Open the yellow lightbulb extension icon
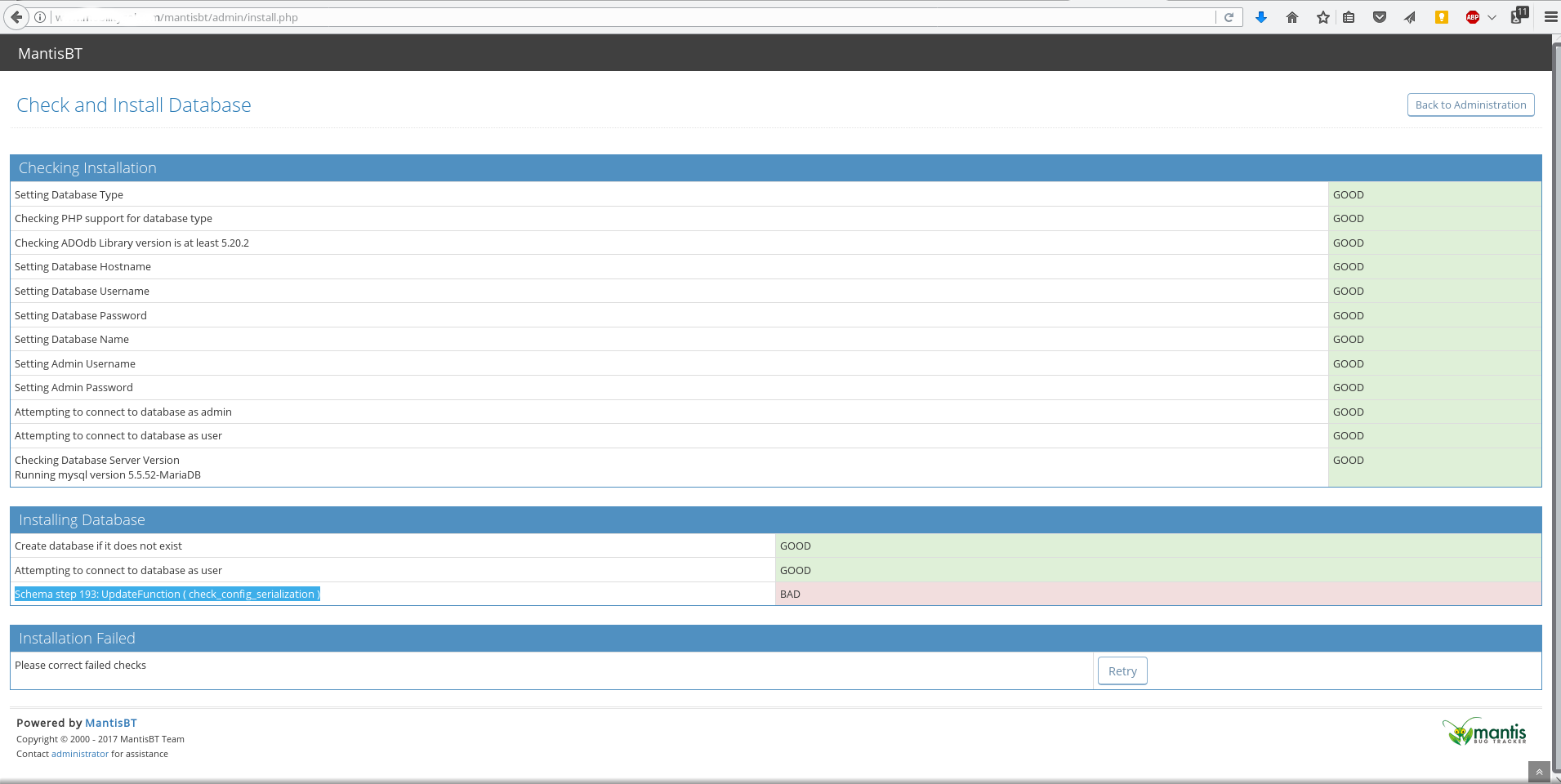The image size is (1561, 784). (1442, 17)
